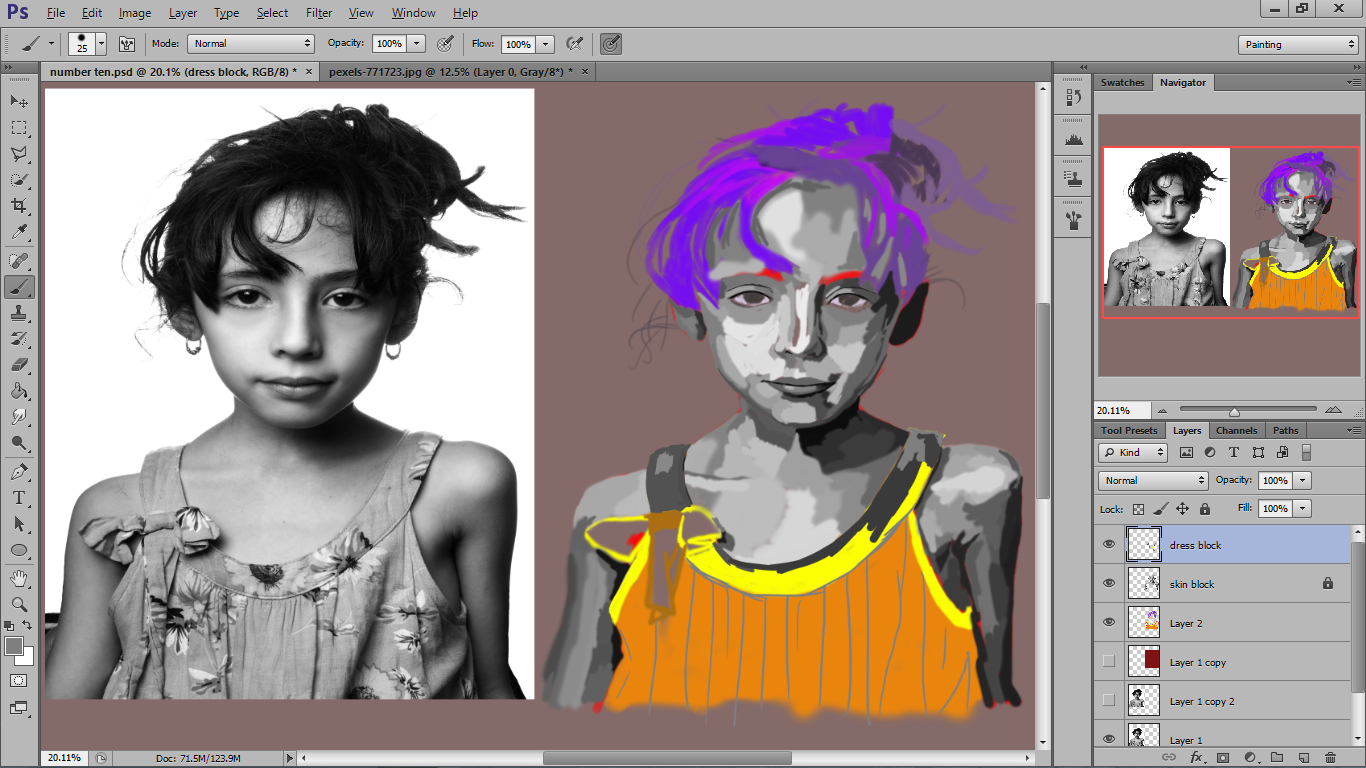This screenshot has height=768, width=1366.
Task: Select the Pen tool
Action: pyautogui.click(x=19, y=472)
